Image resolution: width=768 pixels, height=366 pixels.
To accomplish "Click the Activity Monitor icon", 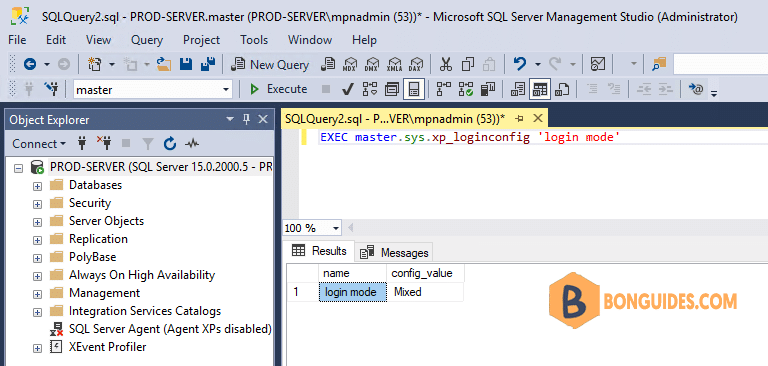I will [x=598, y=64].
